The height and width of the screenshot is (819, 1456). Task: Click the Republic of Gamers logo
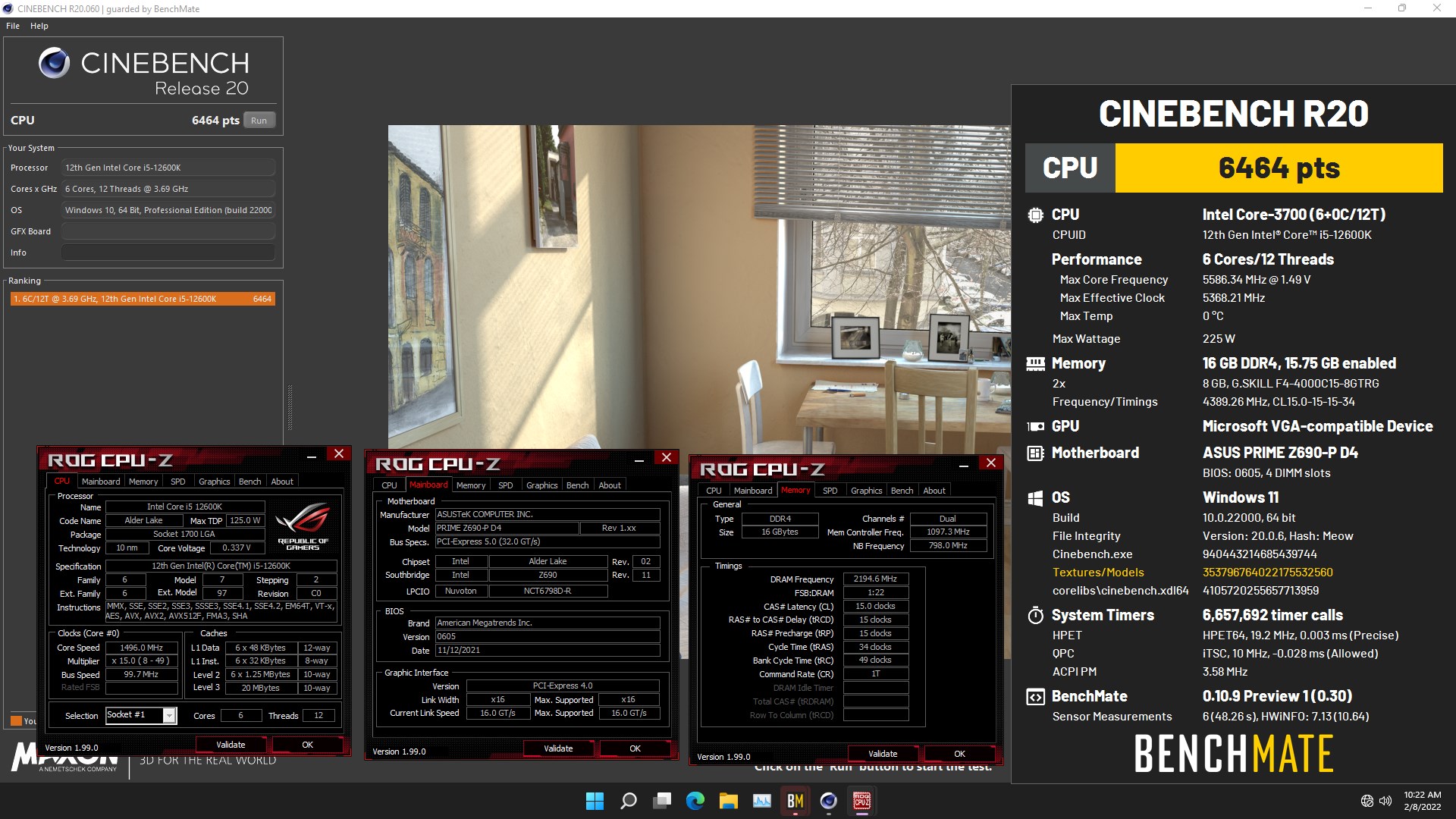pyautogui.click(x=303, y=526)
